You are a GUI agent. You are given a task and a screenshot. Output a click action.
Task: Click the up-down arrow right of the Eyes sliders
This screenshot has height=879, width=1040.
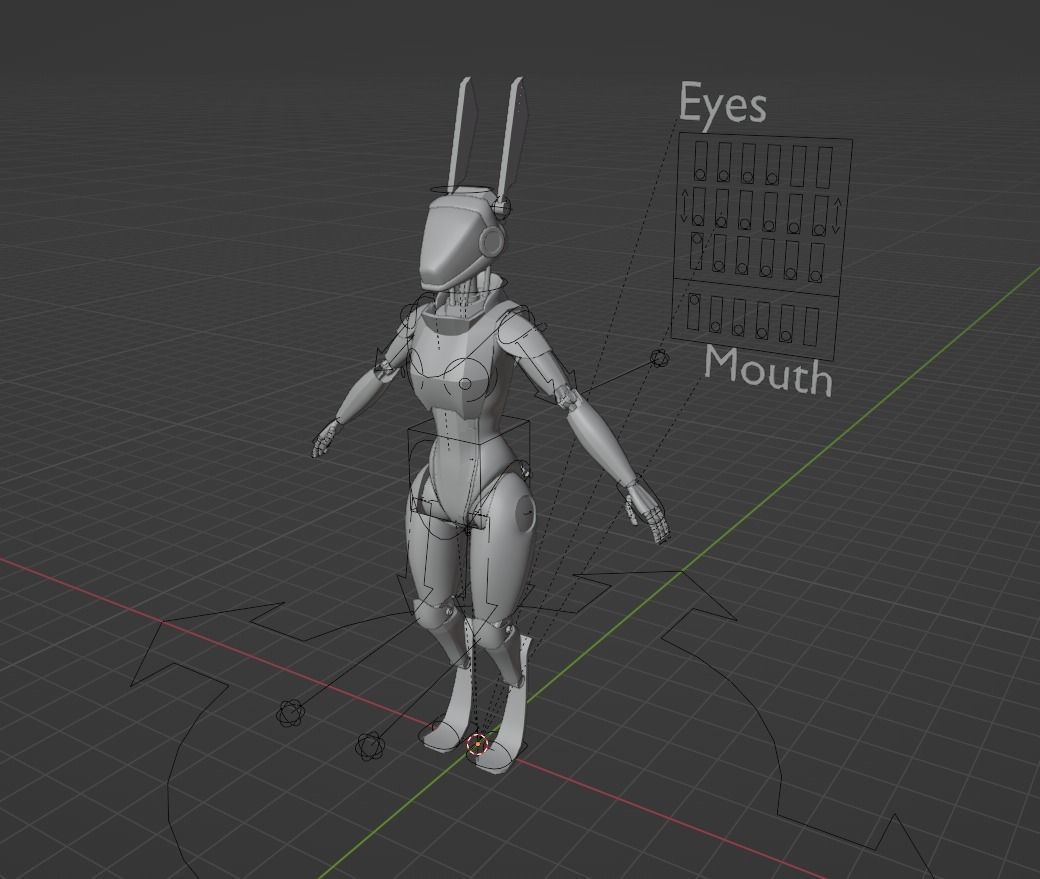(836, 215)
